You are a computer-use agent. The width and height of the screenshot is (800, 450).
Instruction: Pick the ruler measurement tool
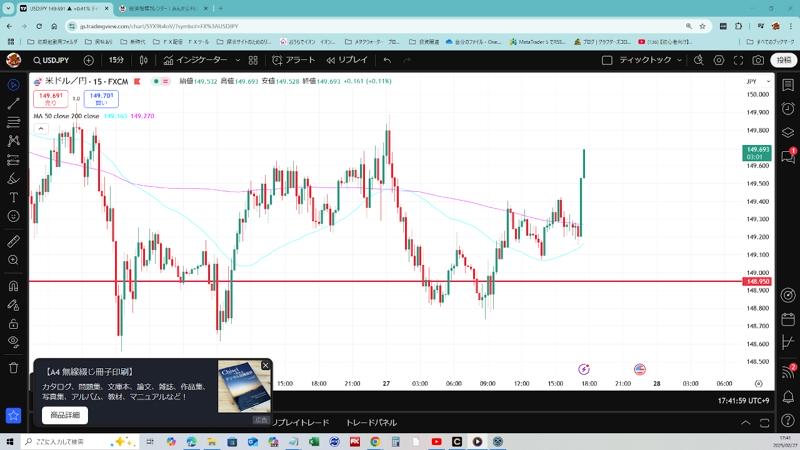click(14, 241)
